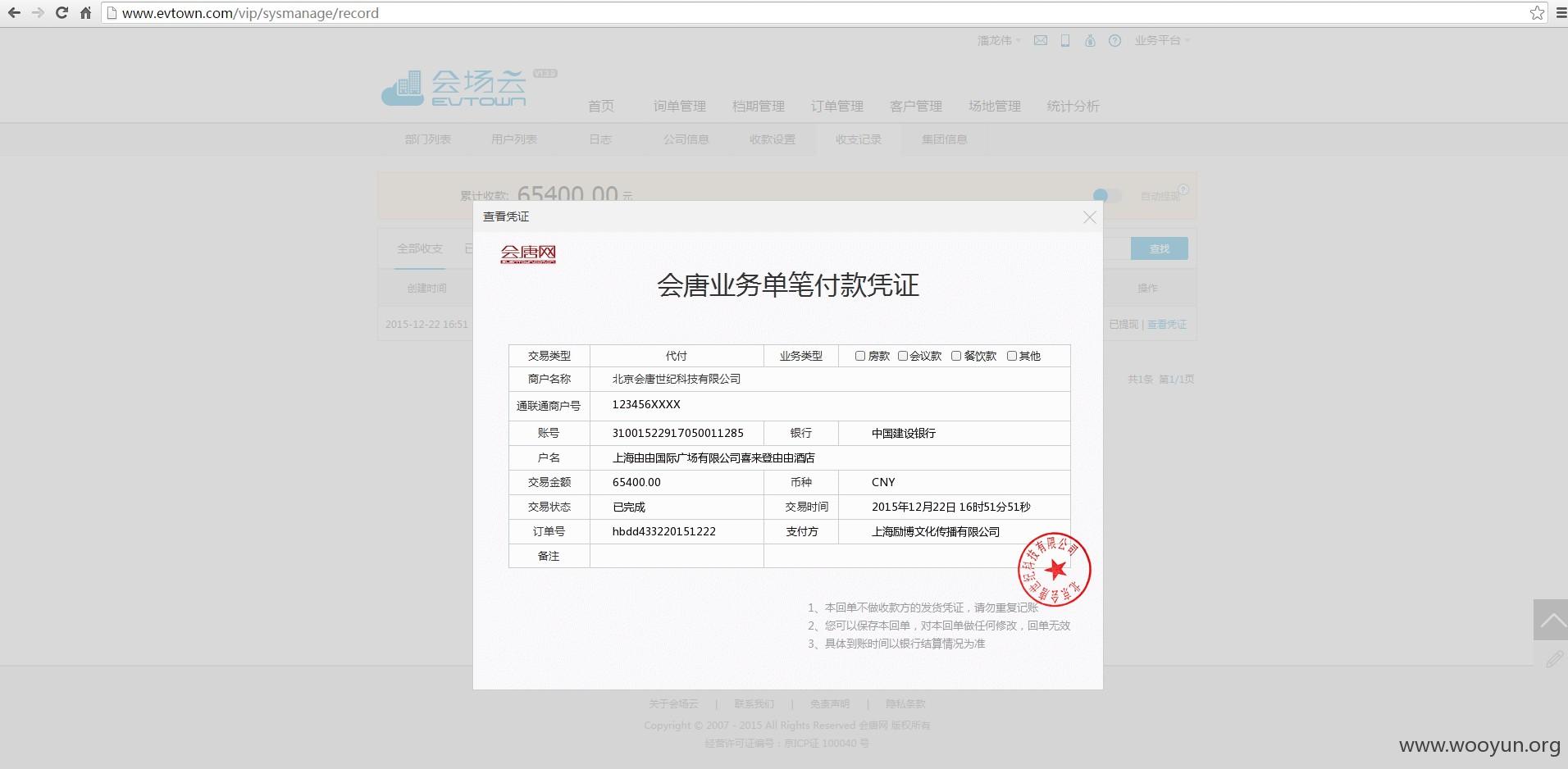Open the money bag icon in header
The image size is (1568, 769).
1090,40
